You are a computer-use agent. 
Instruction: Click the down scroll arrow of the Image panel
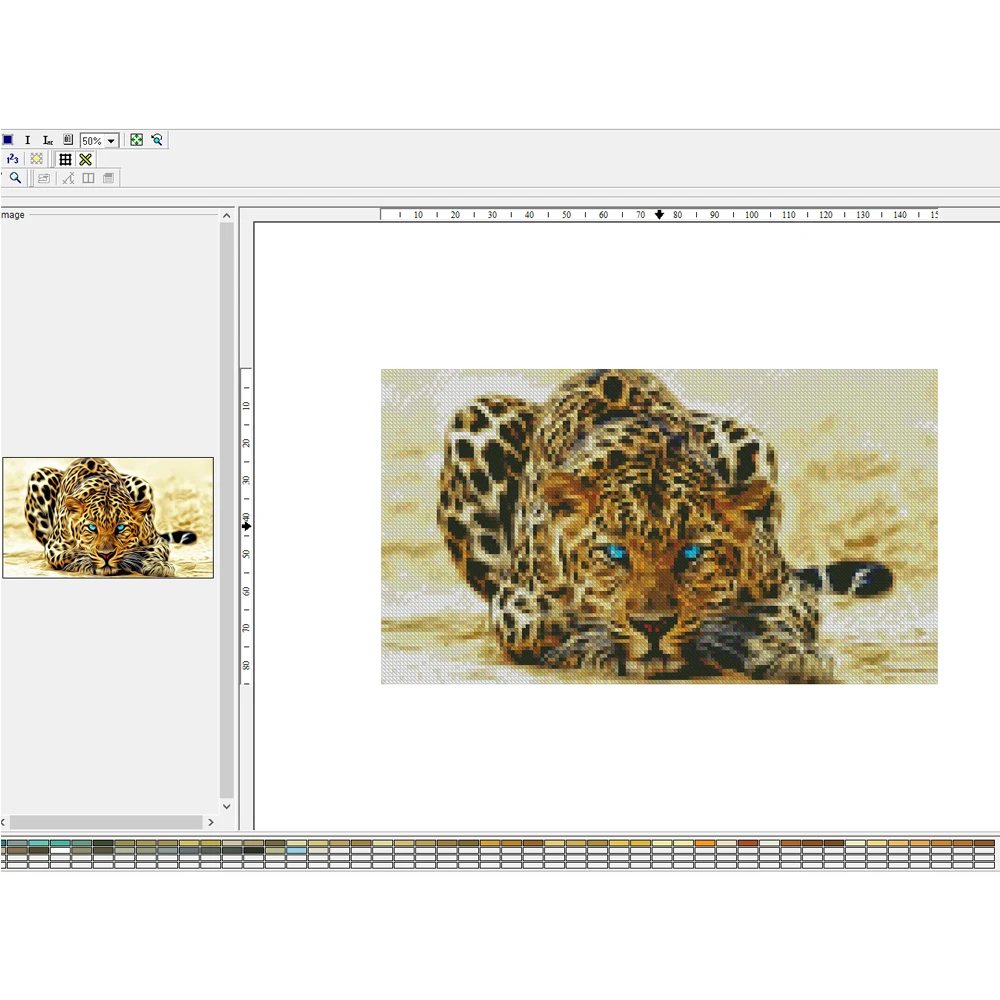[x=227, y=806]
